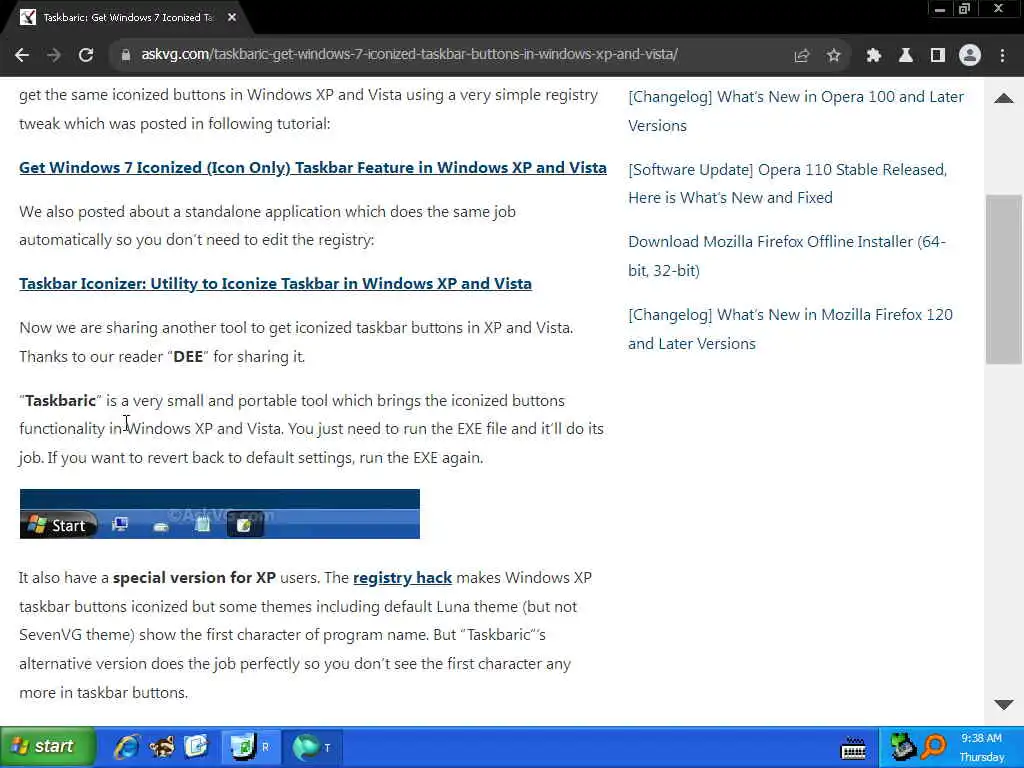The width and height of the screenshot is (1024, 768).
Task: Switch to taskbar button labeled R
Action: click(x=251, y=747)
